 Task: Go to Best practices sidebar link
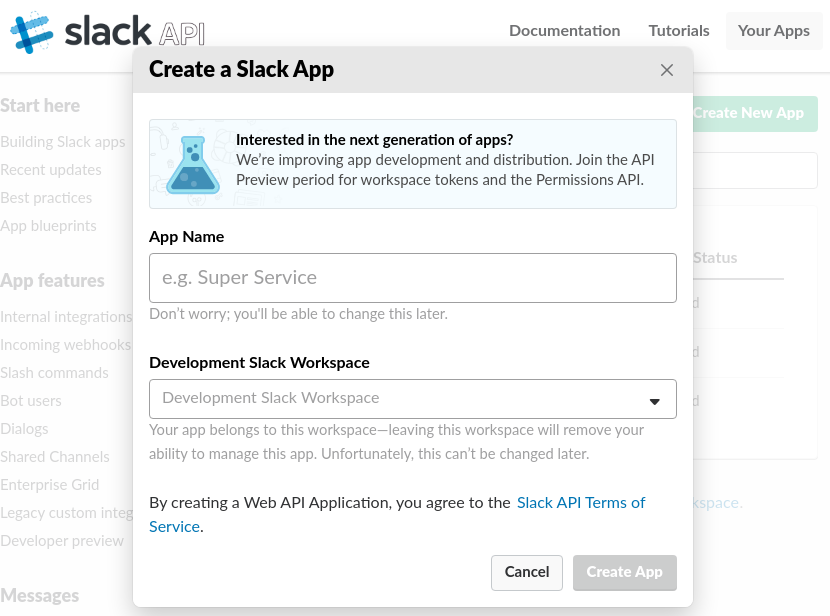pos(46,198)
